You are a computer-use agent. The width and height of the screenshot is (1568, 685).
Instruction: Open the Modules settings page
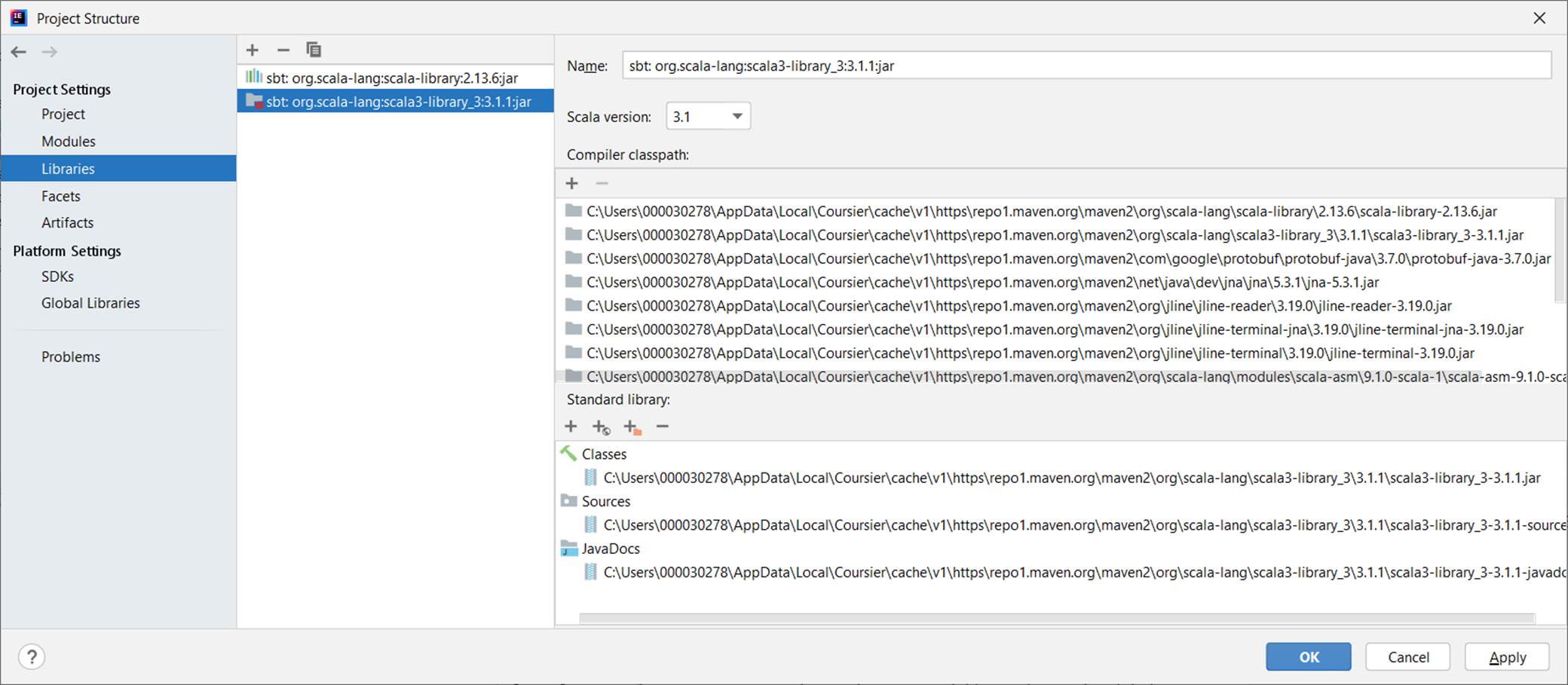(x=68, y=142)
